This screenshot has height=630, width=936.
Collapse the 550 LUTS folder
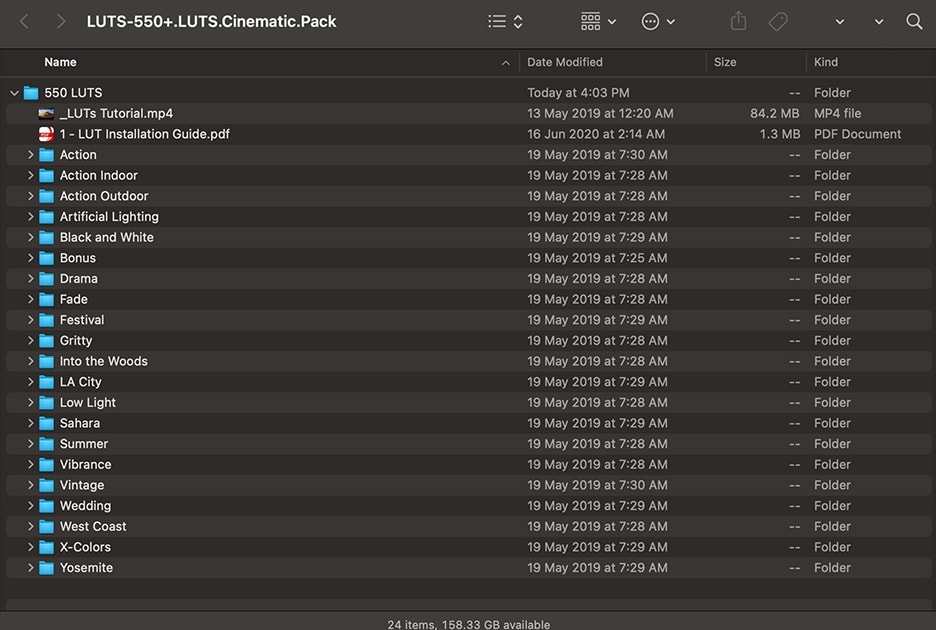14,93
